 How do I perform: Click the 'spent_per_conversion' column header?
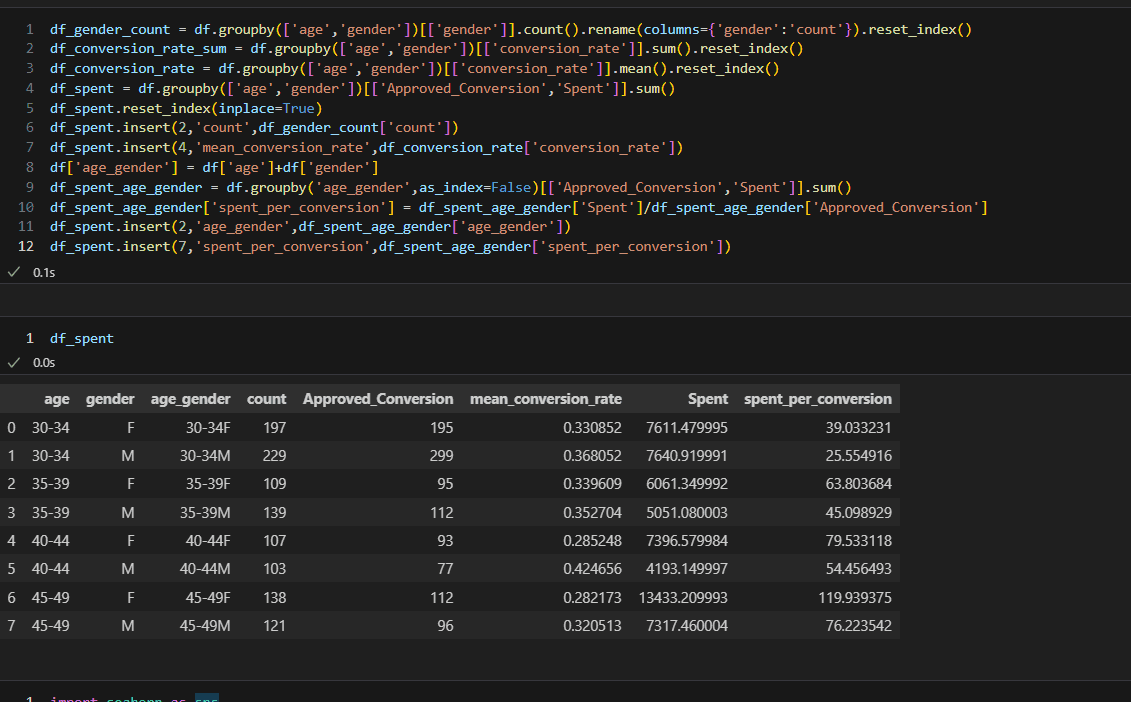point(817,399)
